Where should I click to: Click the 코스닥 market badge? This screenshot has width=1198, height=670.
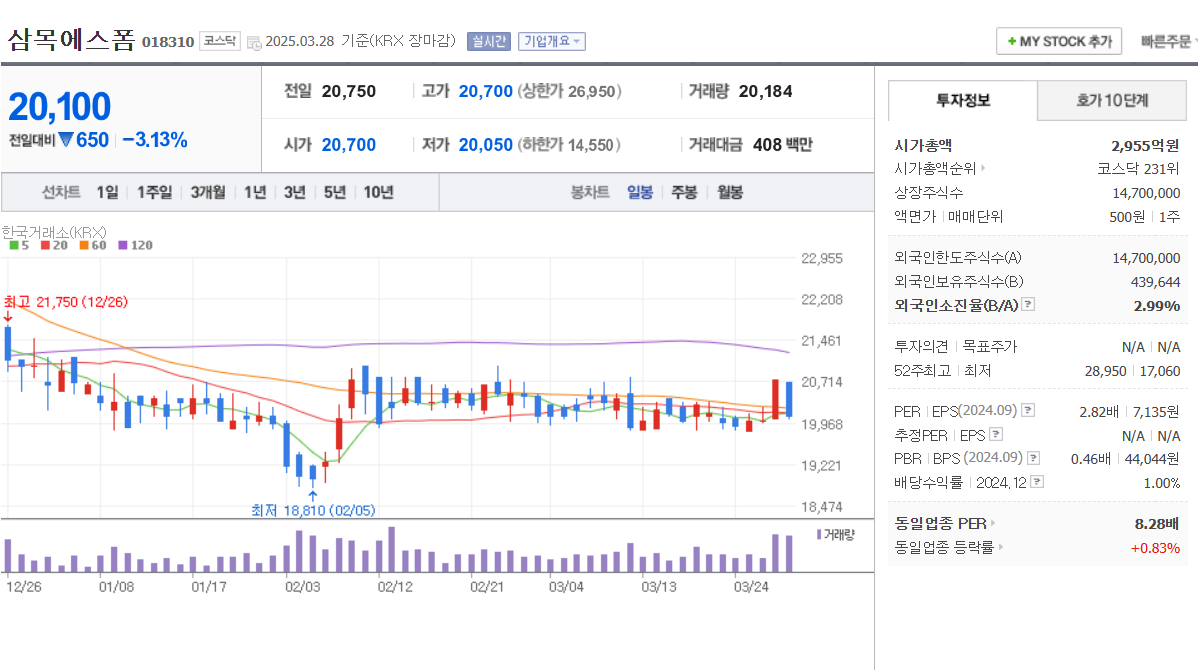tap(220, 40)
